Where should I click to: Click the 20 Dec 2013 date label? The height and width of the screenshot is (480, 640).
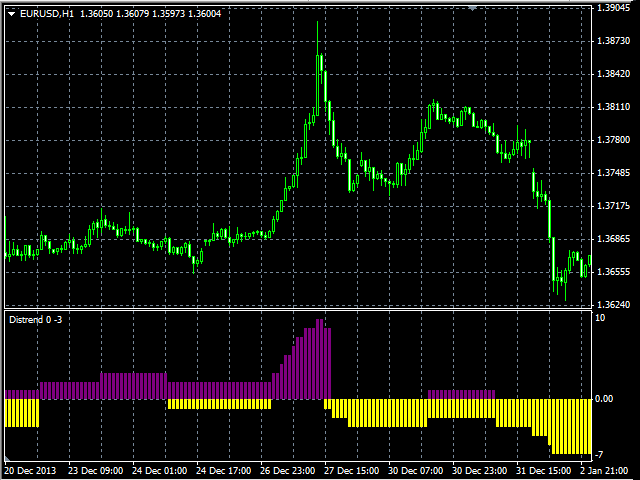point(30,471)
